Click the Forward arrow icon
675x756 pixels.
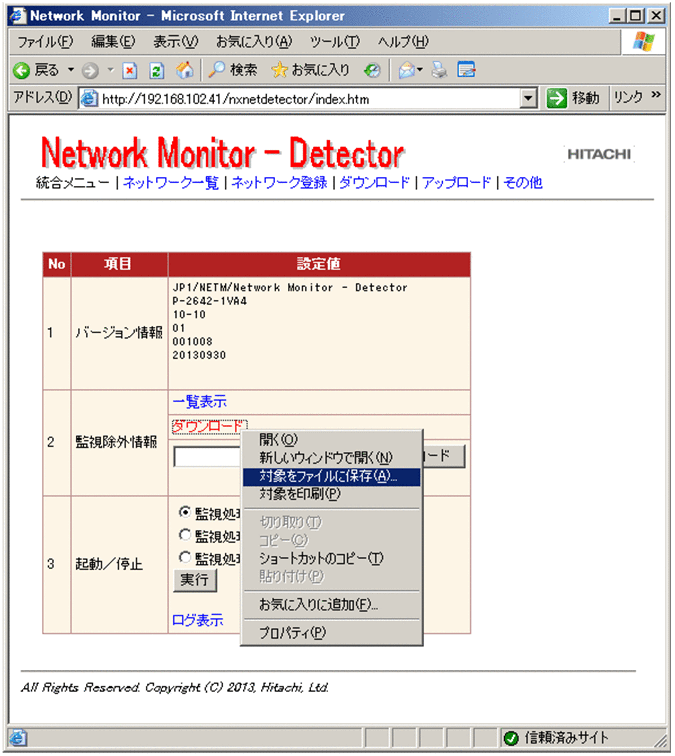click(x=90, y=71)
